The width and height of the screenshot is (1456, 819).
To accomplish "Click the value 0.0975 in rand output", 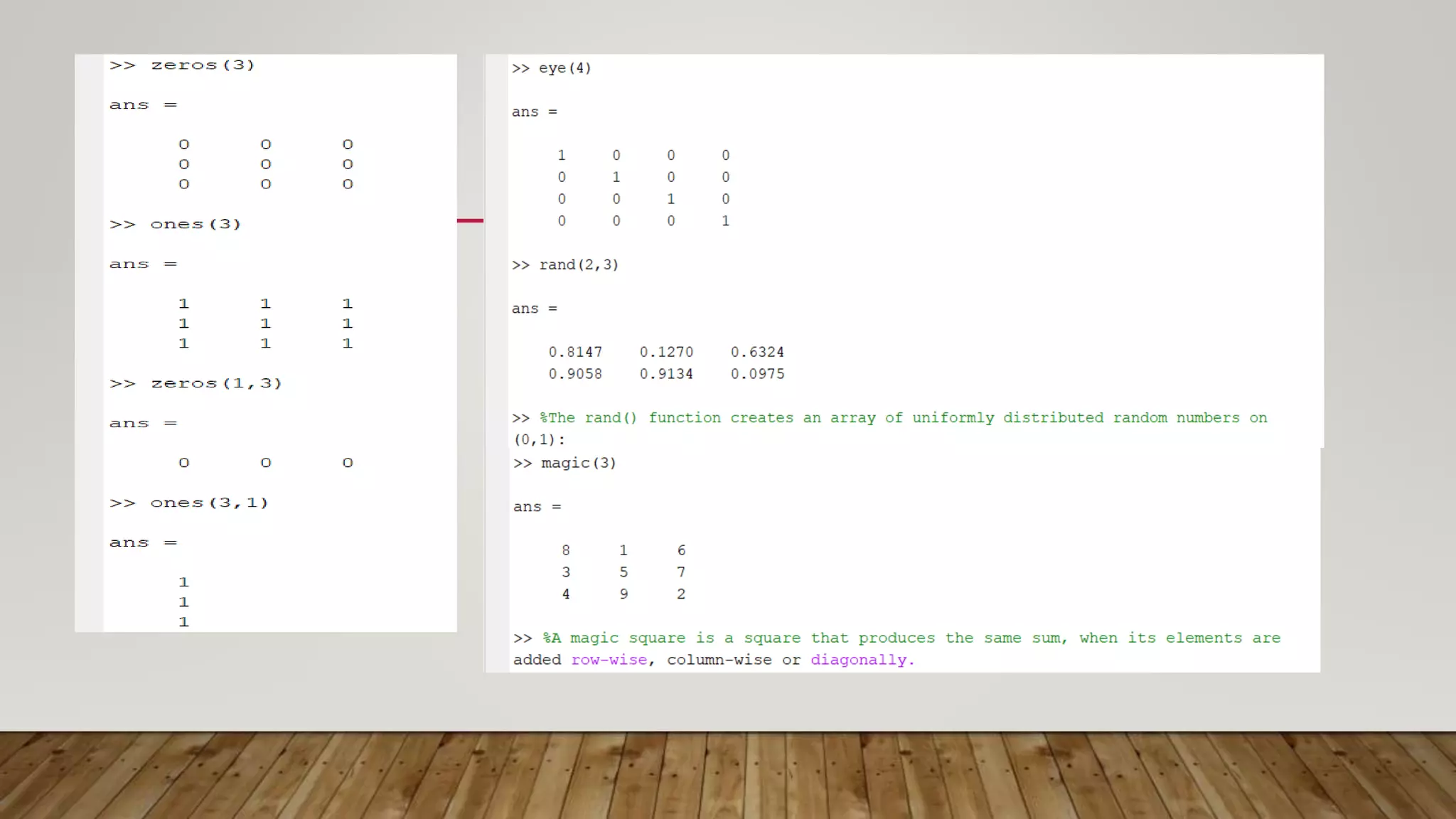I will (757, 375).
